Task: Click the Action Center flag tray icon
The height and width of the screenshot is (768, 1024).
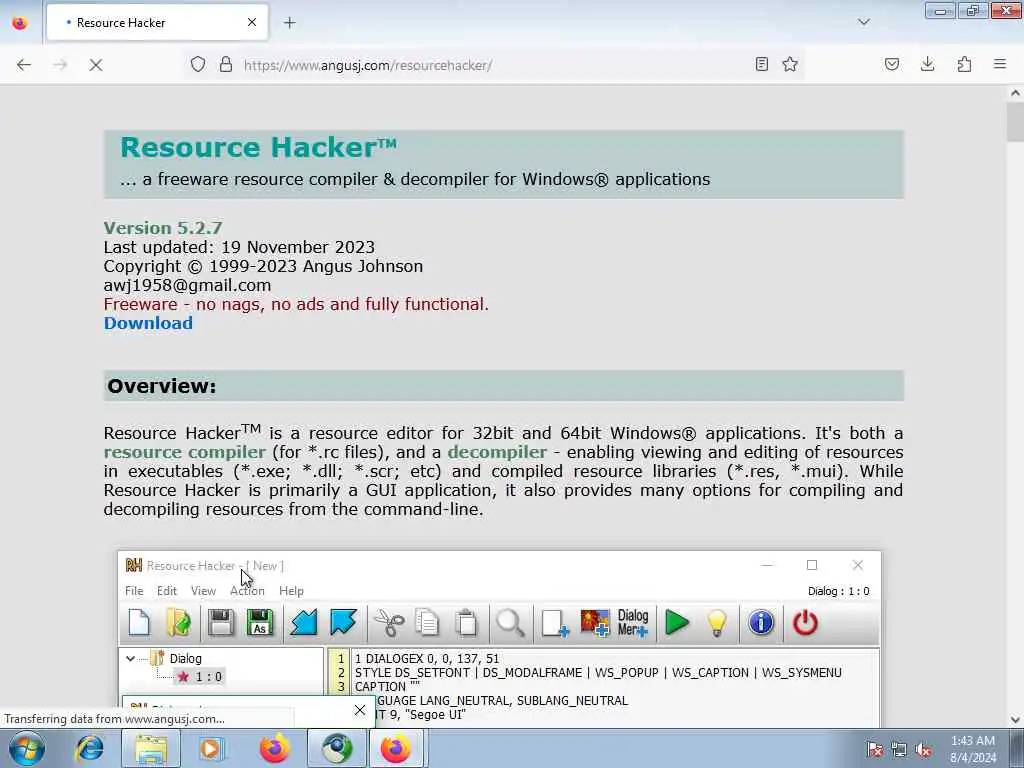Action: 875,750
